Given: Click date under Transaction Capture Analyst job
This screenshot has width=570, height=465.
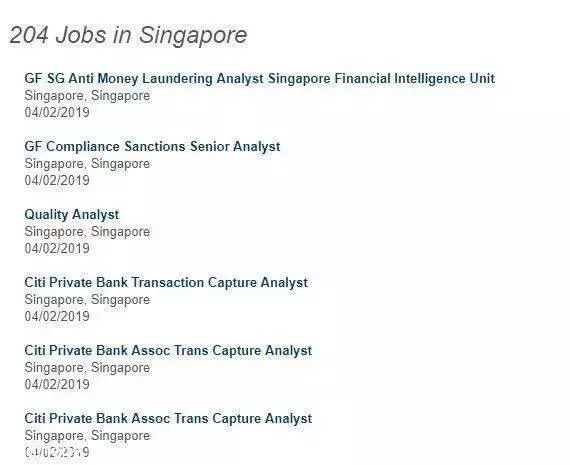Looking at the screenshot, I should (57, 316).
